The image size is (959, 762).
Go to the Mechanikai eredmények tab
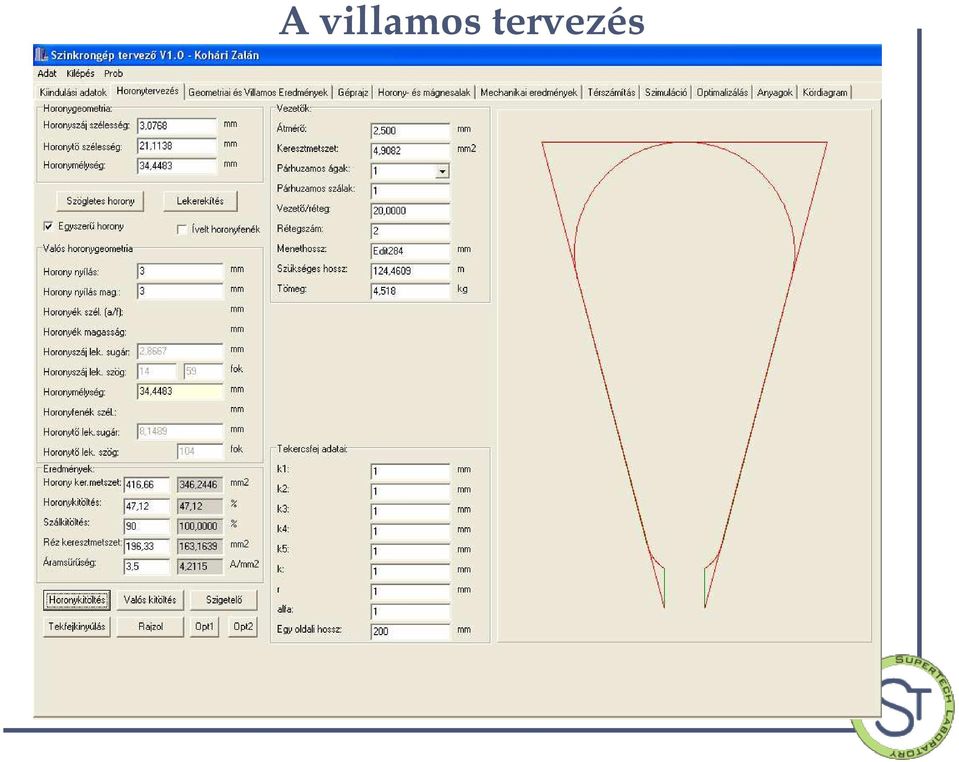pyautogui.click(x=528, y=92)
